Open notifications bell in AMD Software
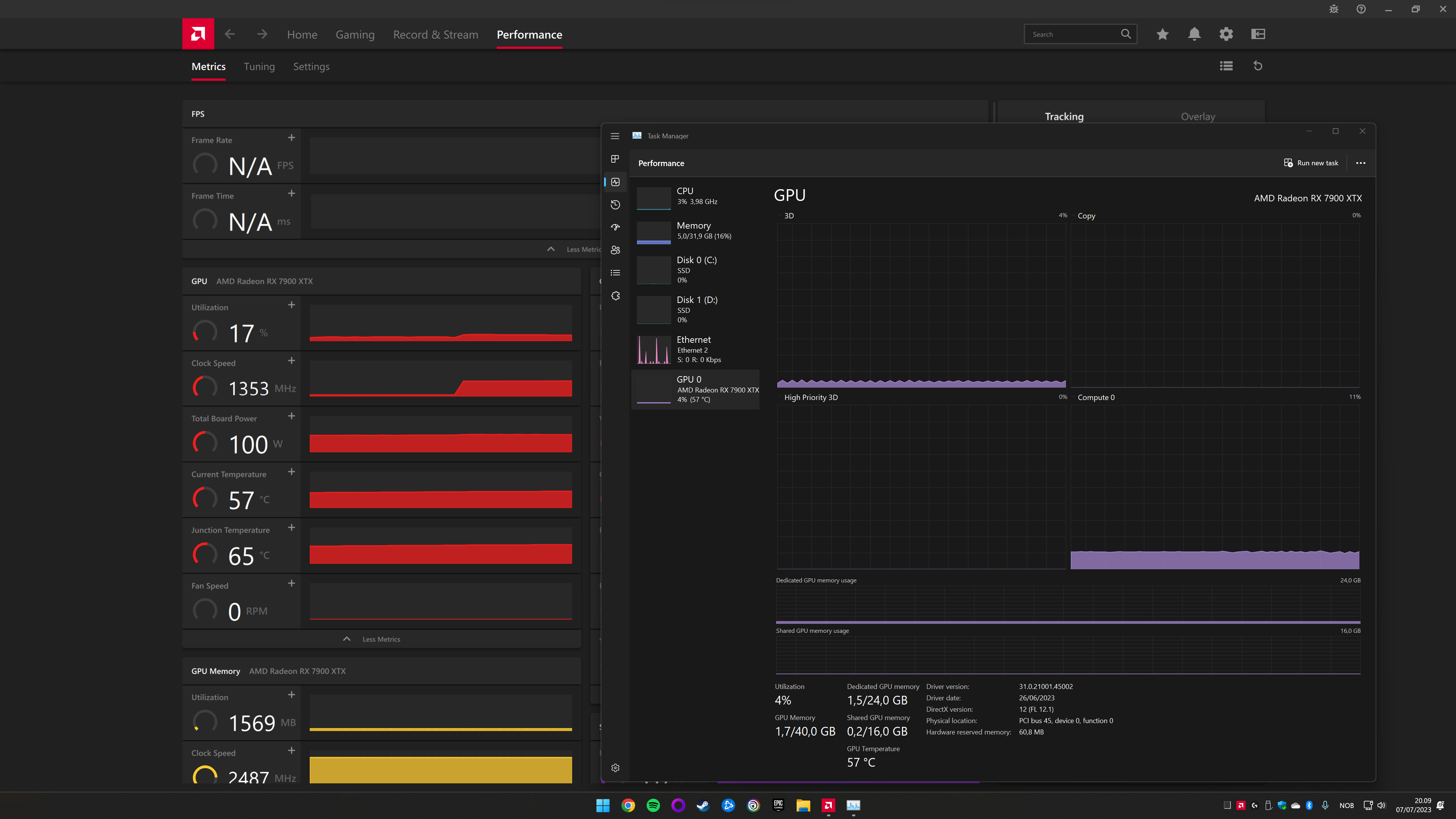Viewport: 1456px width, 819px height. tap(1194, 34)
